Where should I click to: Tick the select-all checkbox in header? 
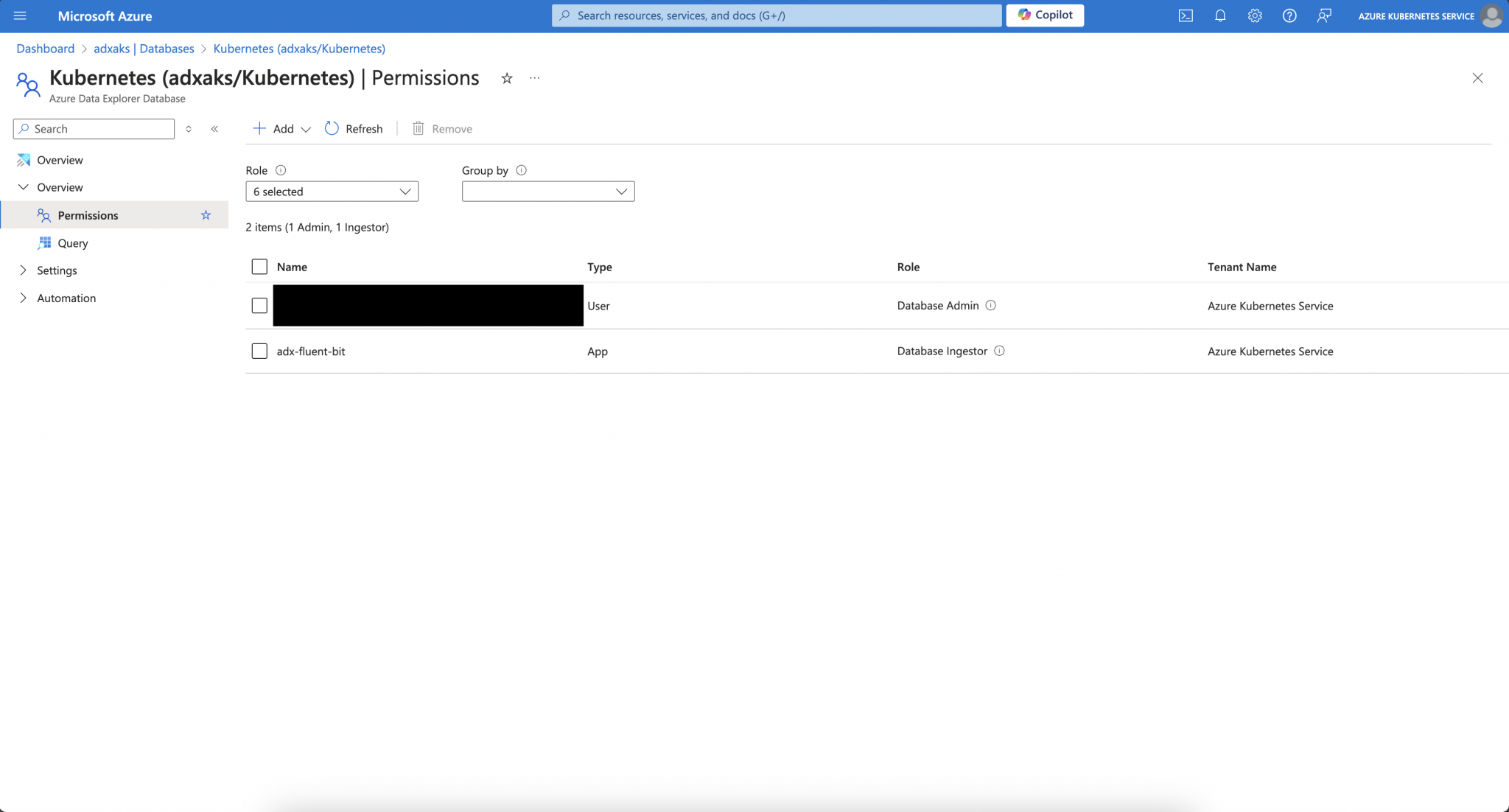point(259,267)
